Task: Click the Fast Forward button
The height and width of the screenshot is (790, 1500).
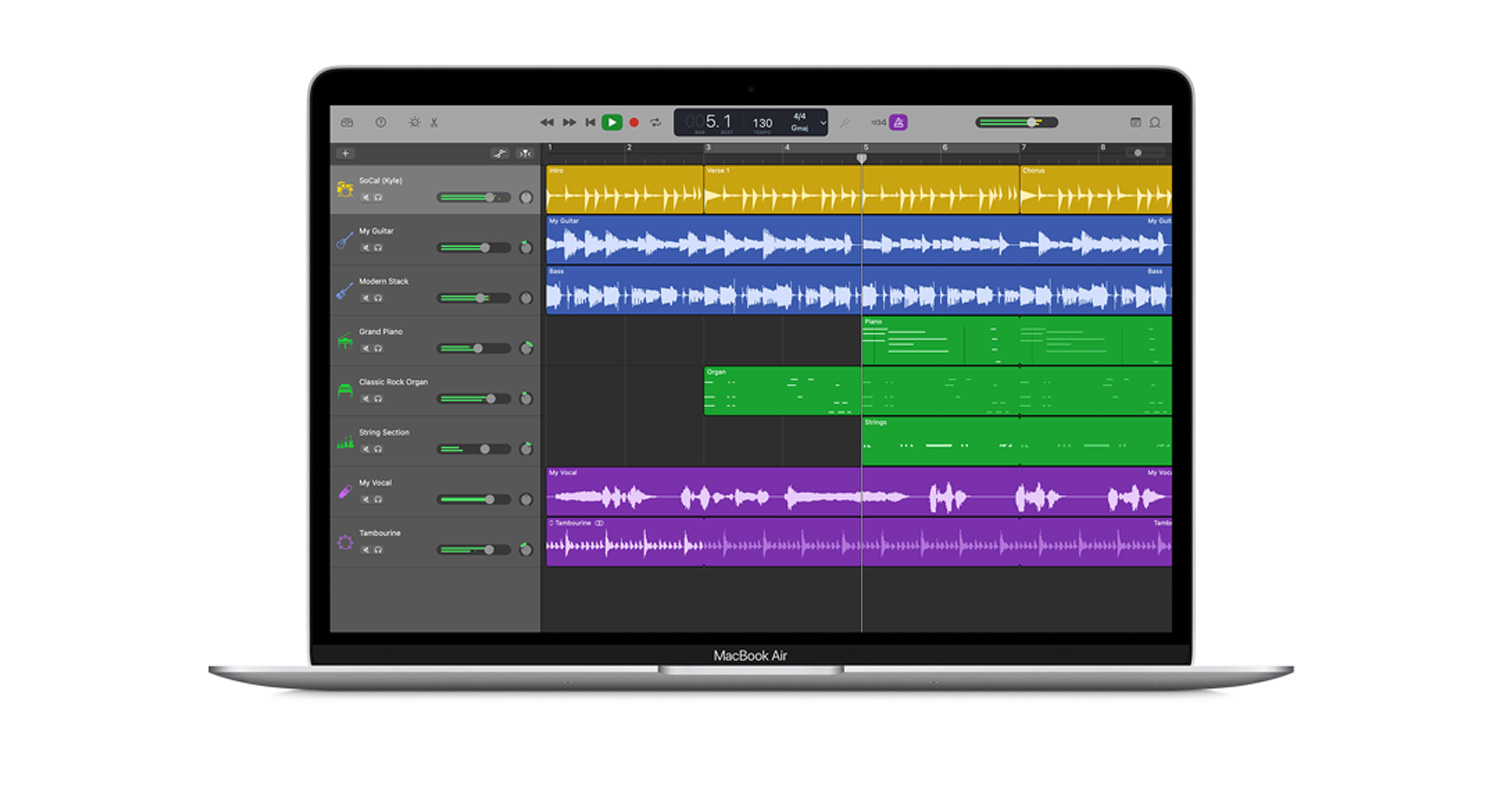Action: (569, 122)
